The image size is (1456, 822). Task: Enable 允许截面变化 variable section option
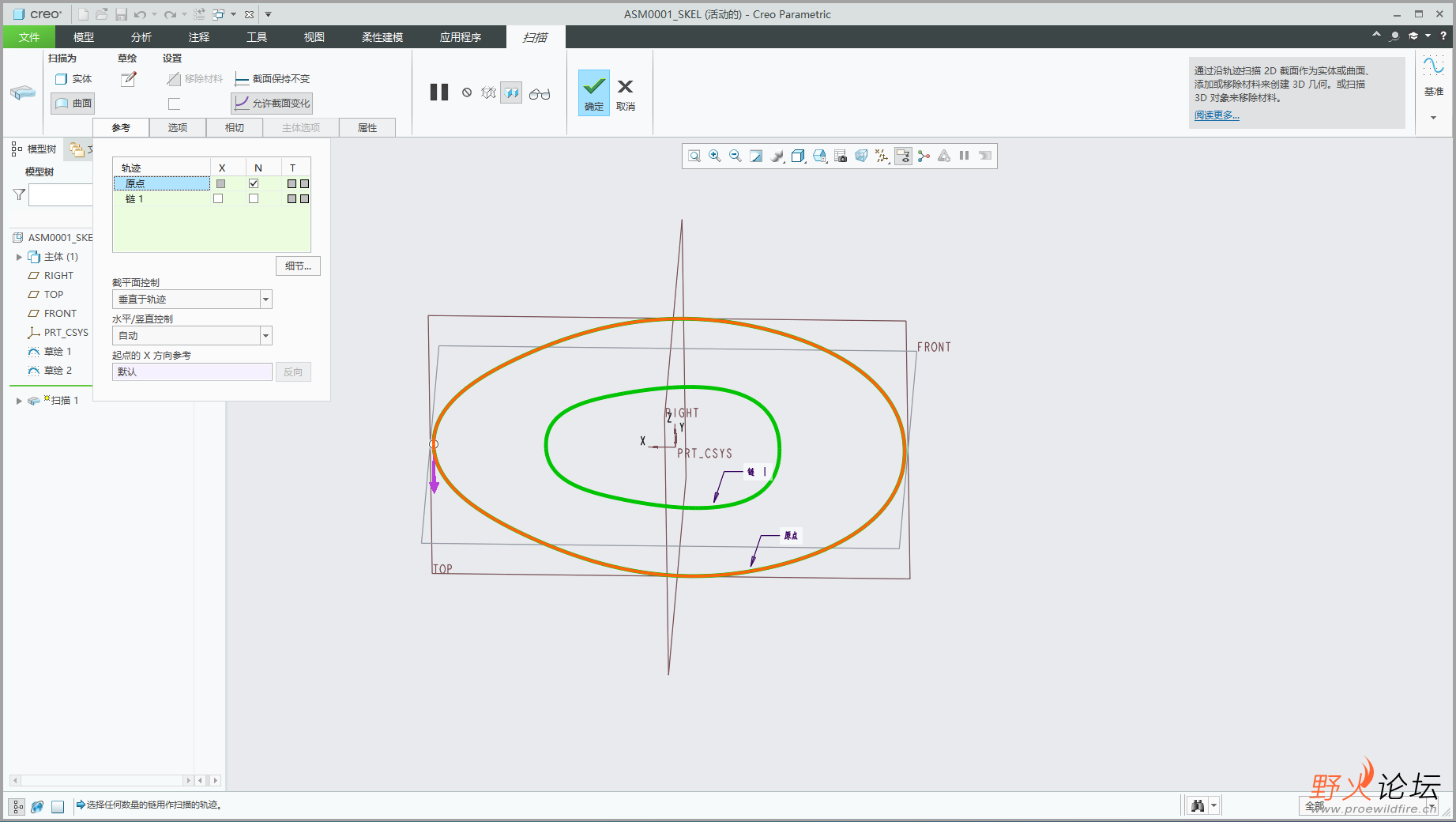[x=273, y=104]
